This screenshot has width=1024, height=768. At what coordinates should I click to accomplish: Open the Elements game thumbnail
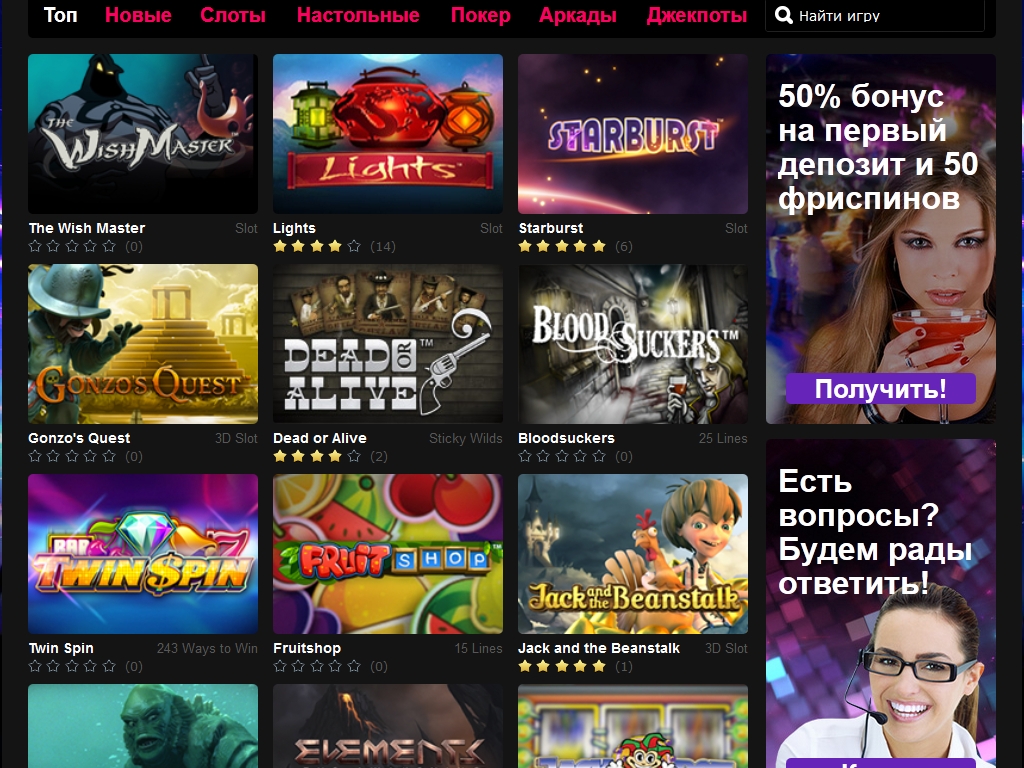[388, 726]
